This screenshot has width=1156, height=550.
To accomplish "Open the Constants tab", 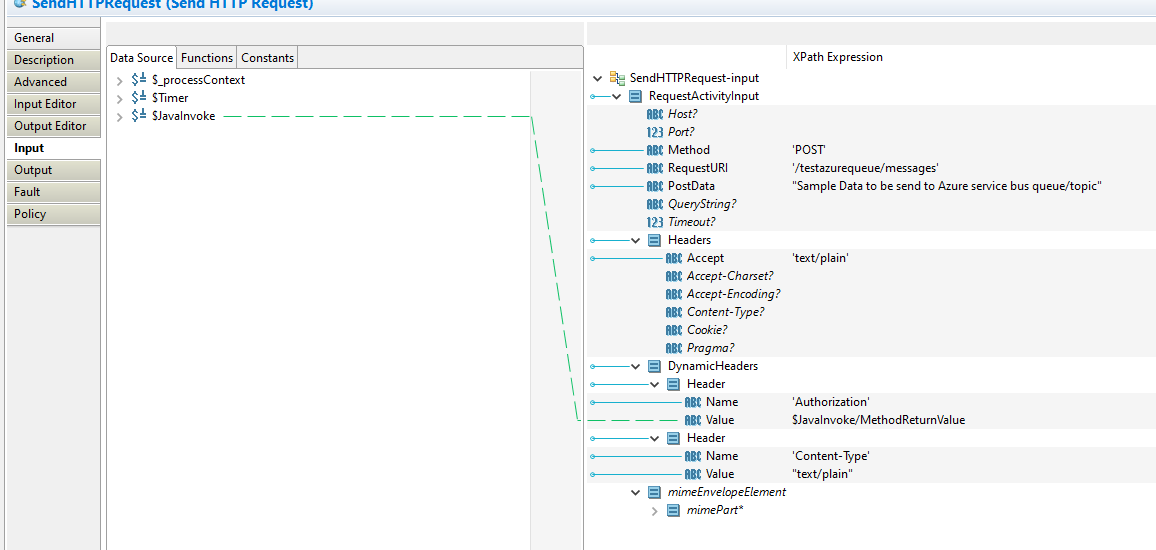I will coord(267,58).
